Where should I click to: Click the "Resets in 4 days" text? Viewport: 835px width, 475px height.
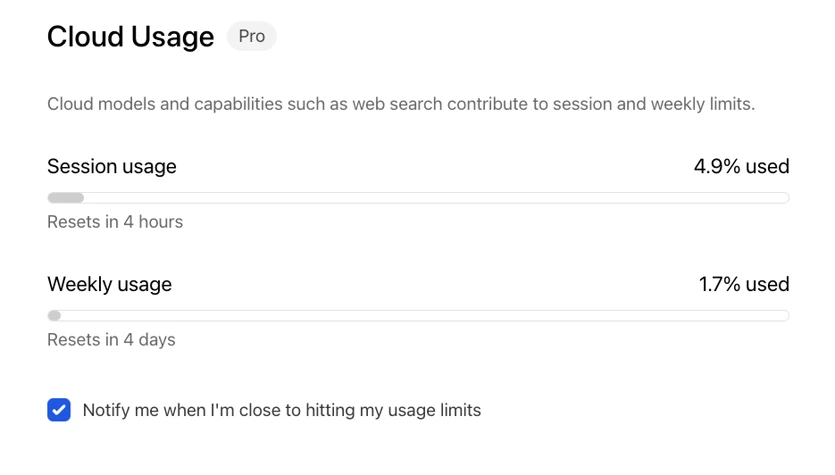click(111, 340)
